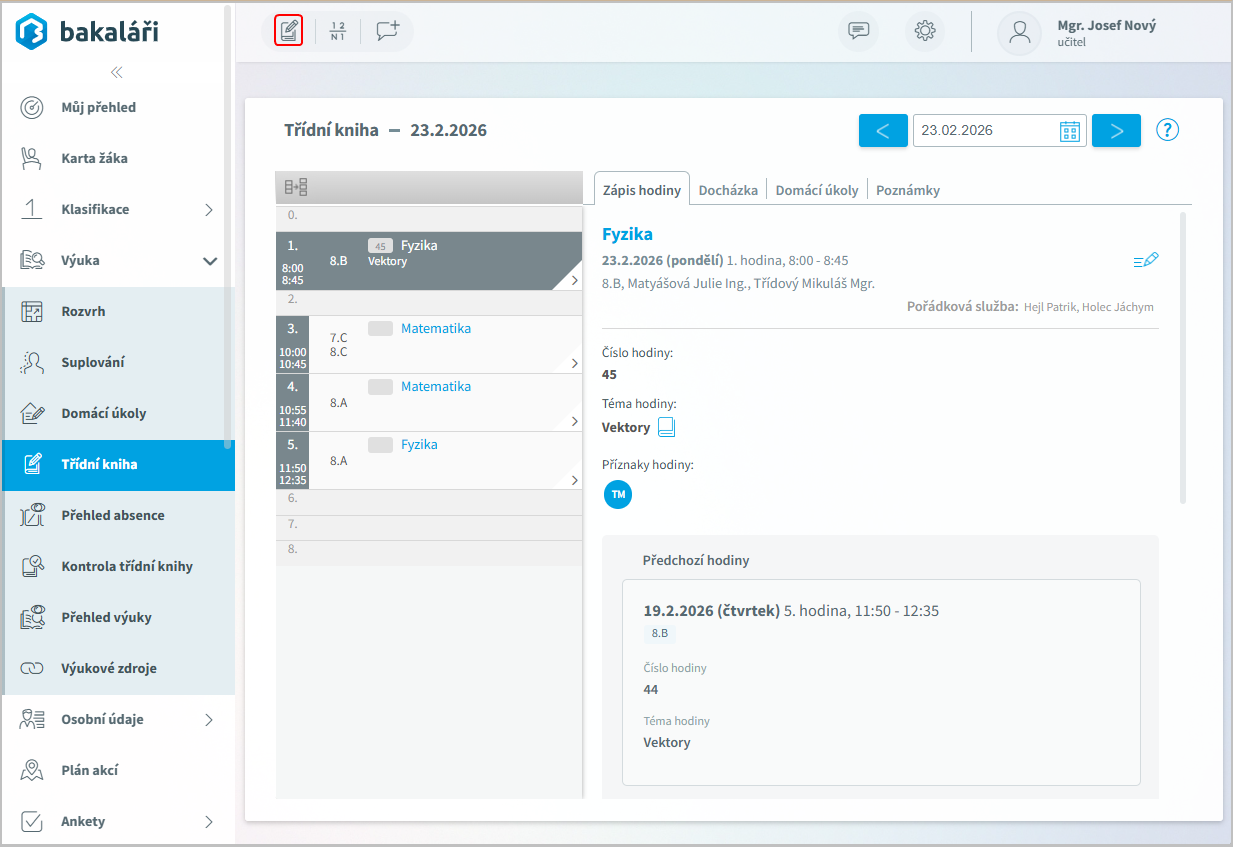Click the add comment icon in top toolbar
Image resolution: width=1233 pixels, height=847 pixels.
387,31
